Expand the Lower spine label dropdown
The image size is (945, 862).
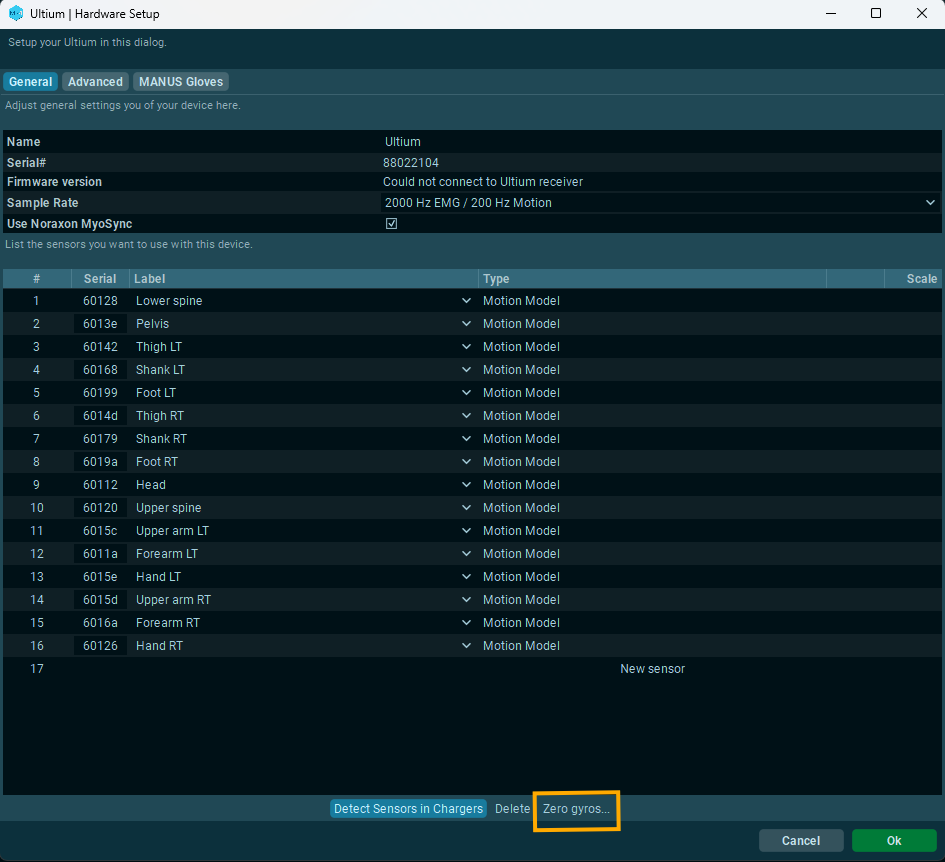pos(466,301)
